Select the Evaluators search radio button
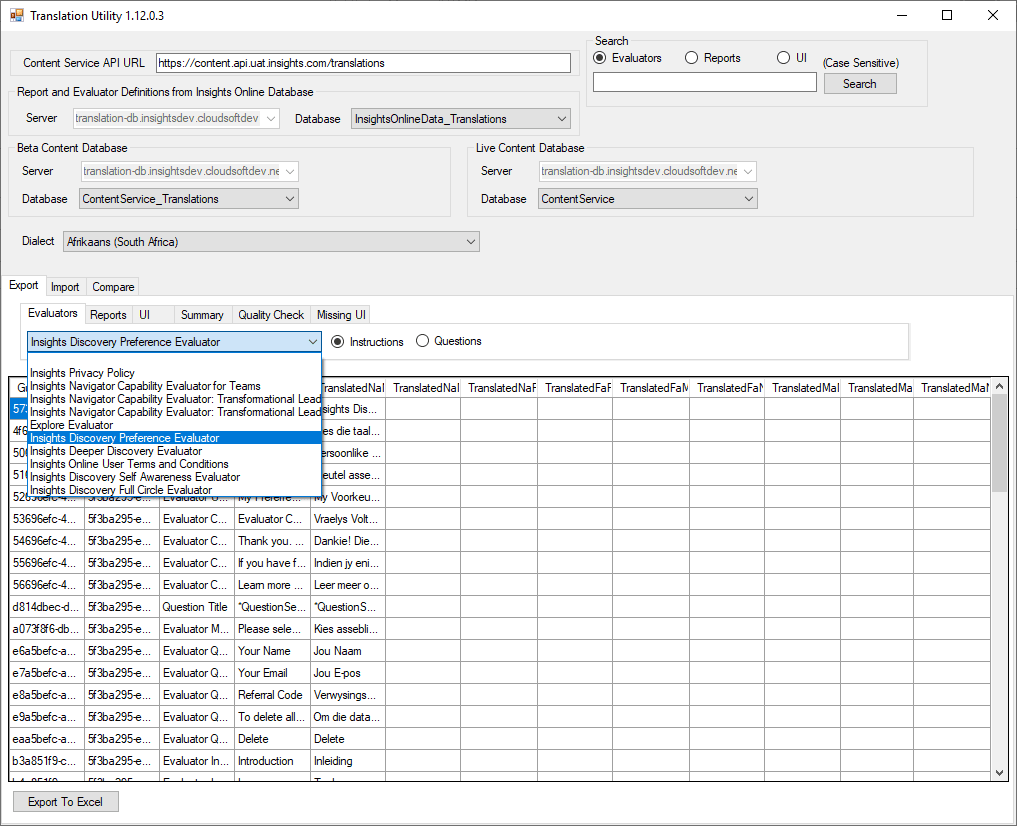This screenshot has height=826, width=1017. tap(600, 58)
